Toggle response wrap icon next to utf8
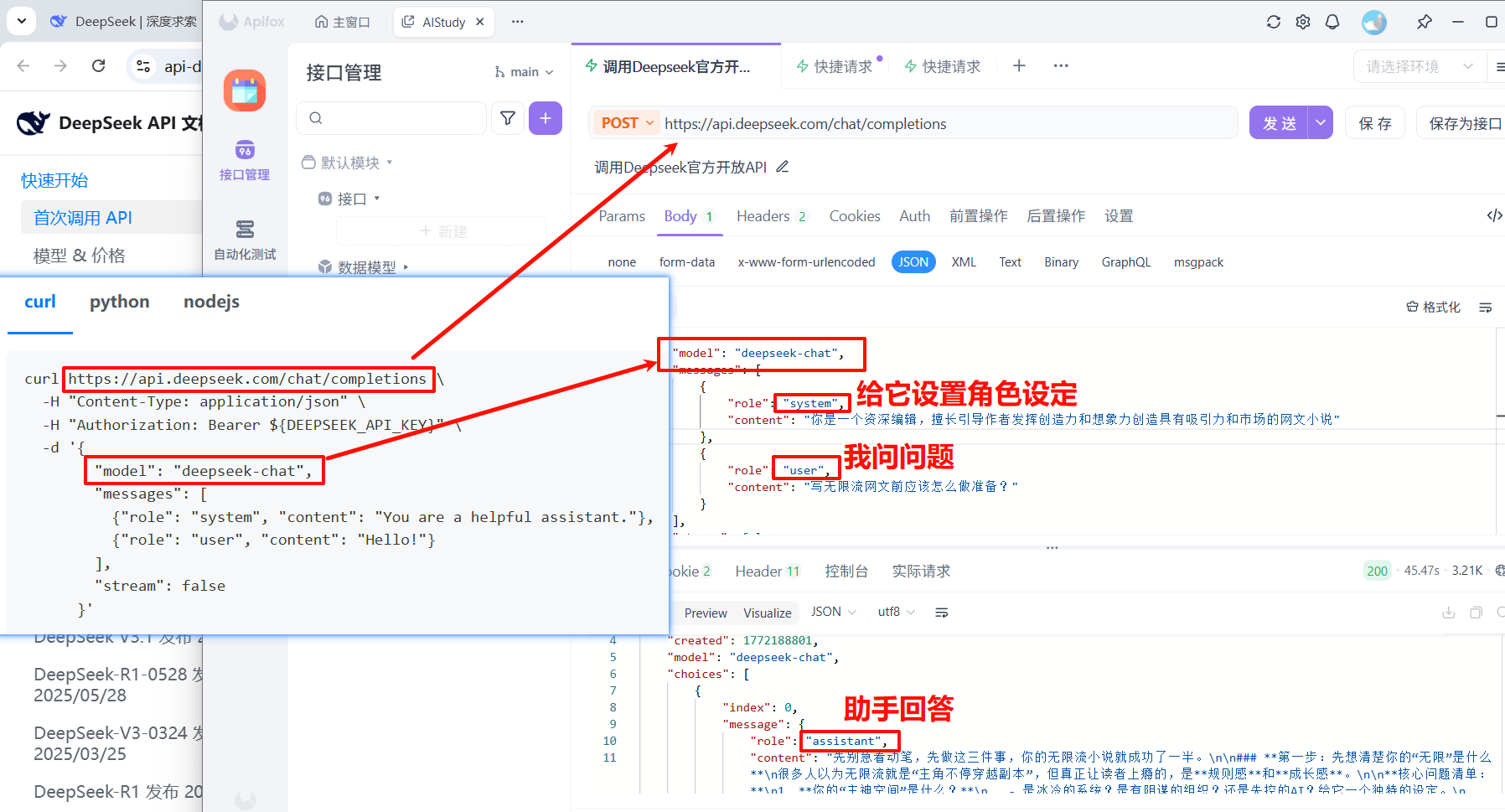Screen dimensions: 1505x812 tap(942, 613)
